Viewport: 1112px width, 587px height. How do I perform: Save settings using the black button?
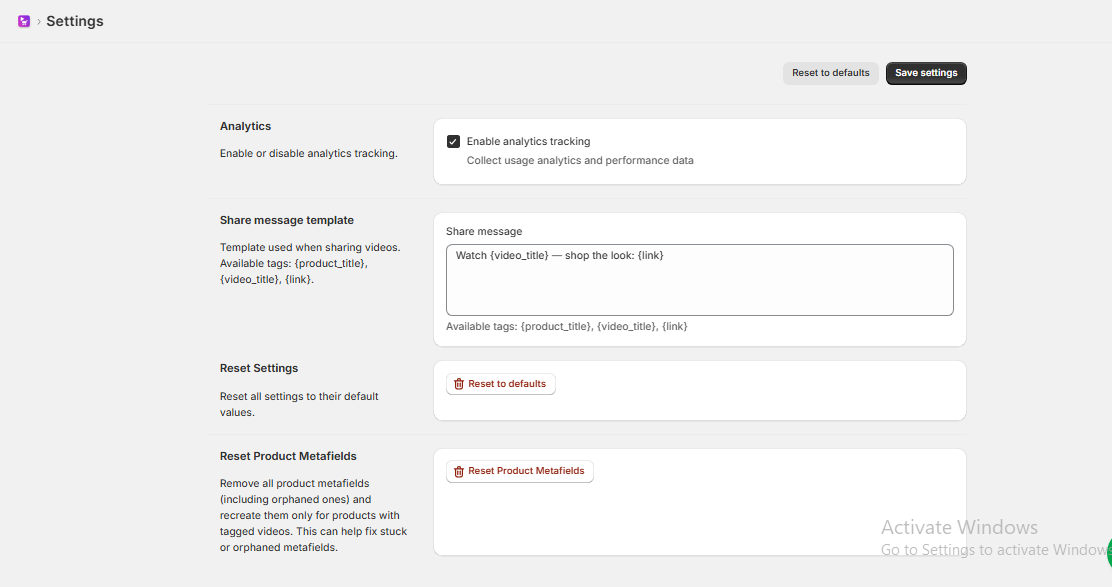pyautogui.click(x=926, y=73)
